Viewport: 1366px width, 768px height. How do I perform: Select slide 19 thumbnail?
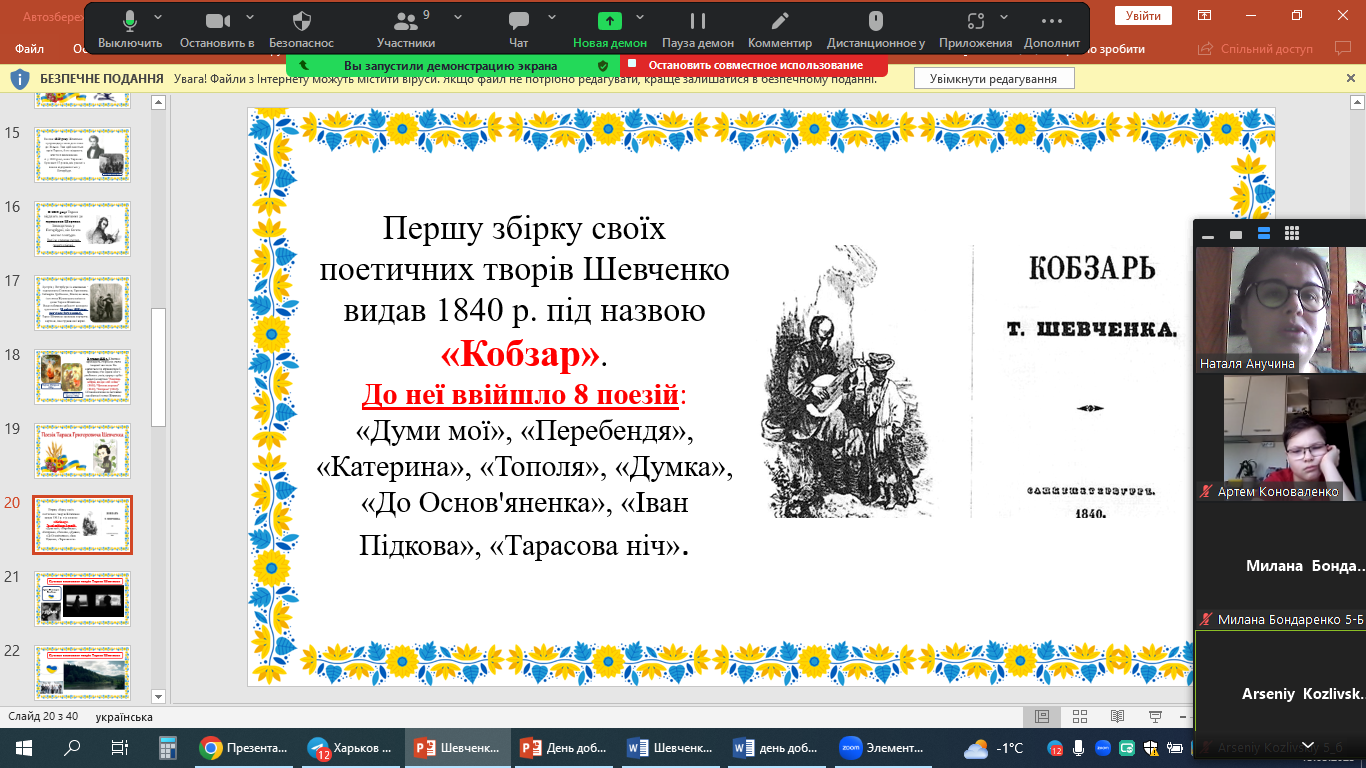[x=81, y=451]
